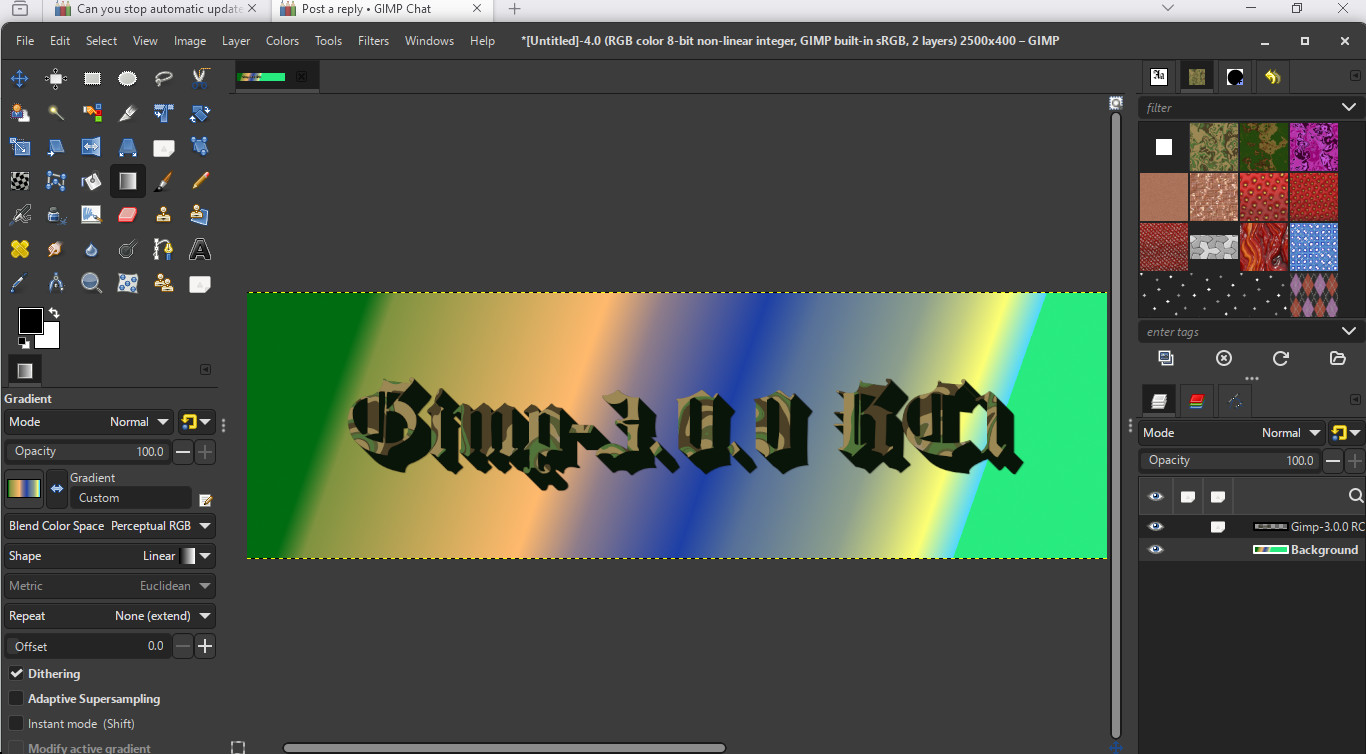Select the Flip tool
The image size is (1366, 754).
pos(92,147)
